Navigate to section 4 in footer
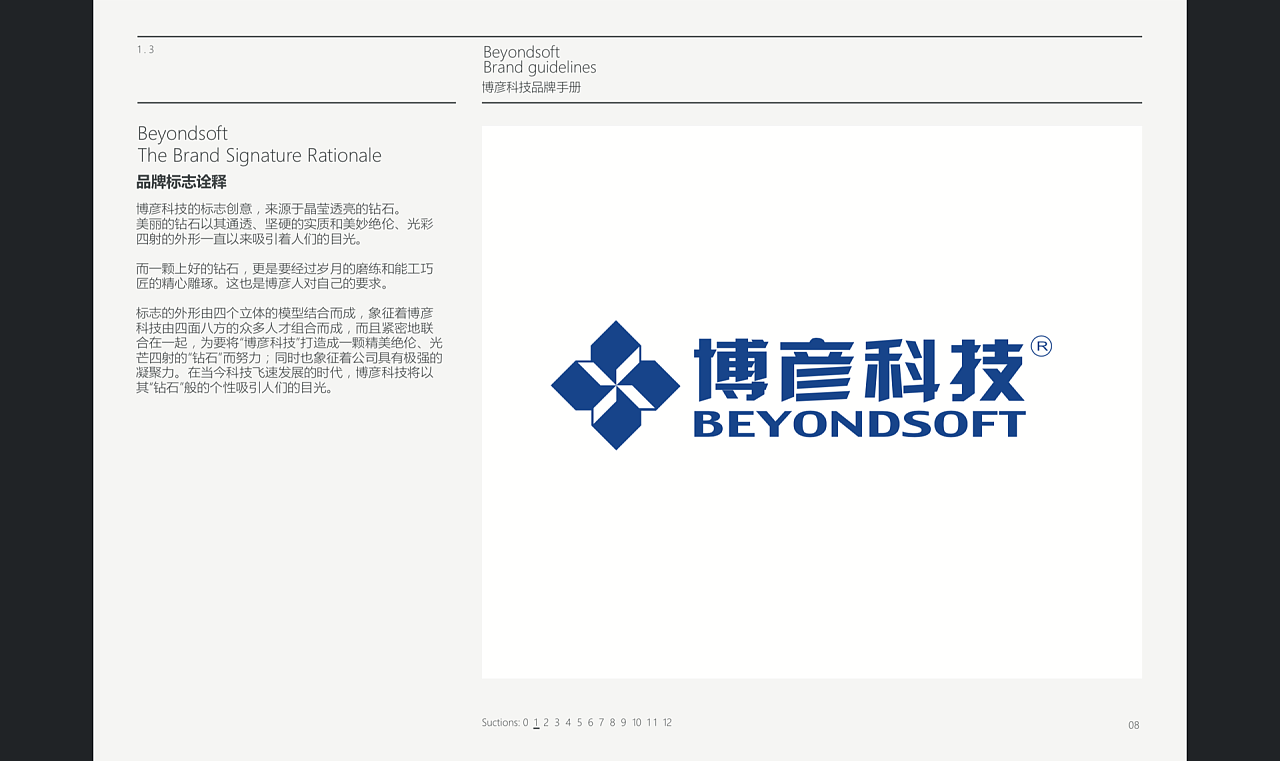The image size is (1280, 761). click(x=568, y=722)
